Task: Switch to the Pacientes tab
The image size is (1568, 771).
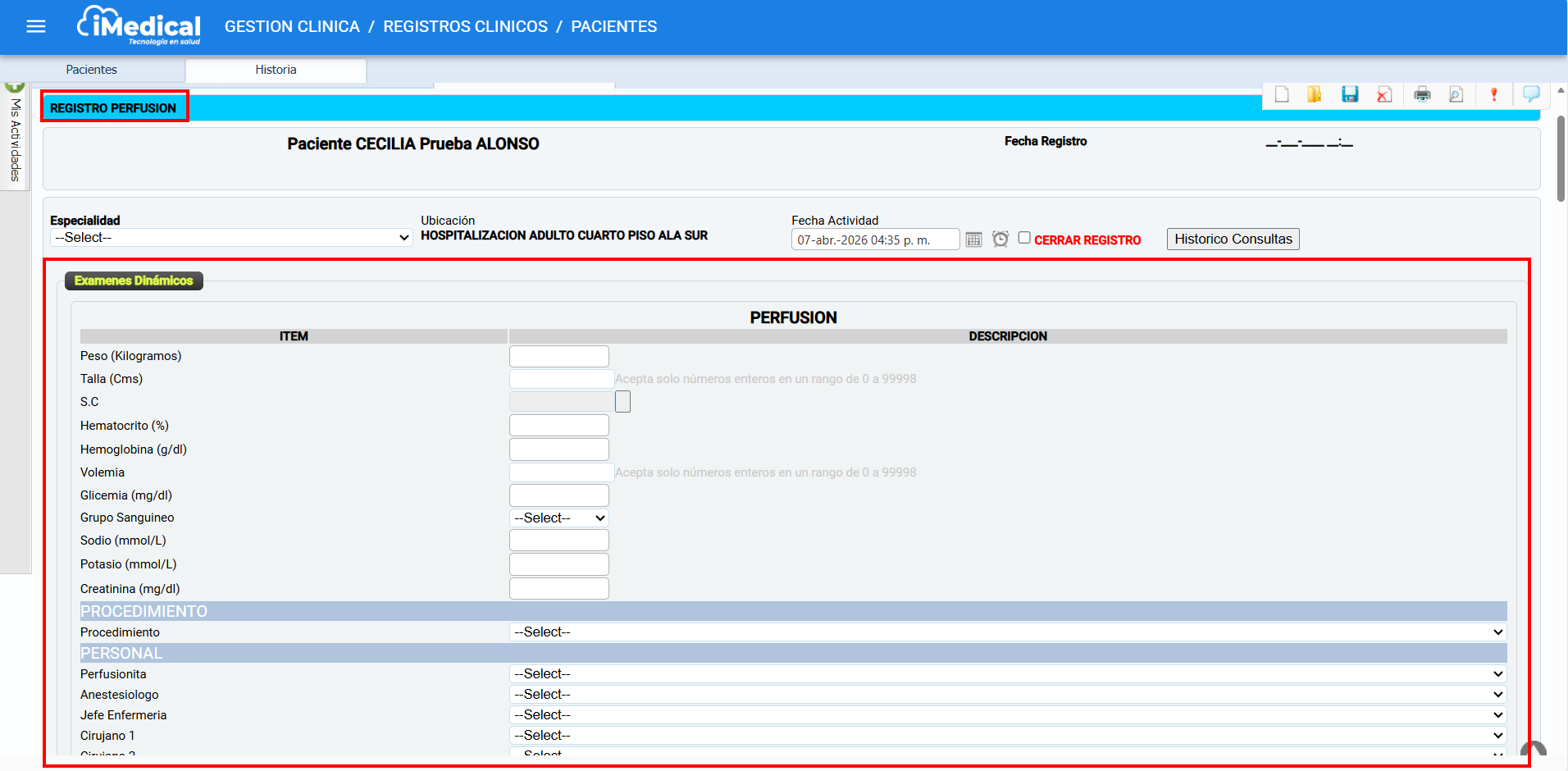Action: [92, 70]
